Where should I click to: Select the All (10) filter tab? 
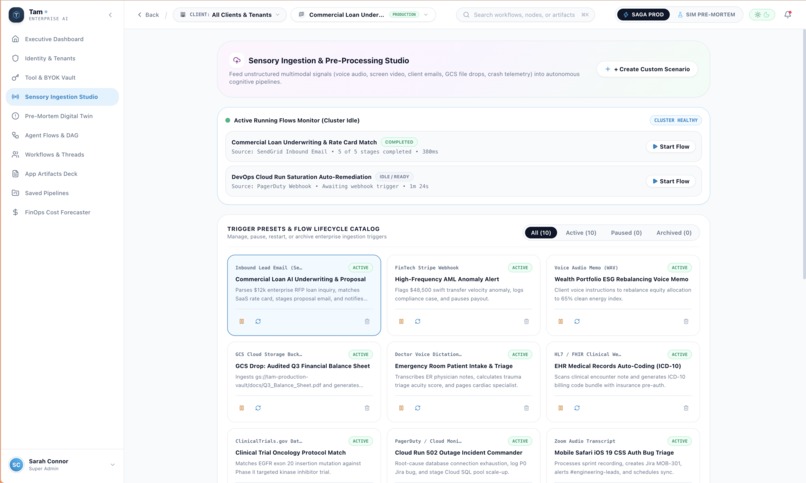pos(540,233)
